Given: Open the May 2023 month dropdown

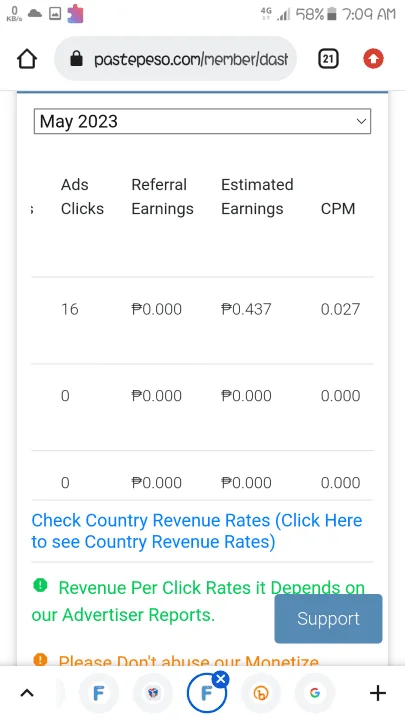Looking at the screenshot, I should pos(202,121).
